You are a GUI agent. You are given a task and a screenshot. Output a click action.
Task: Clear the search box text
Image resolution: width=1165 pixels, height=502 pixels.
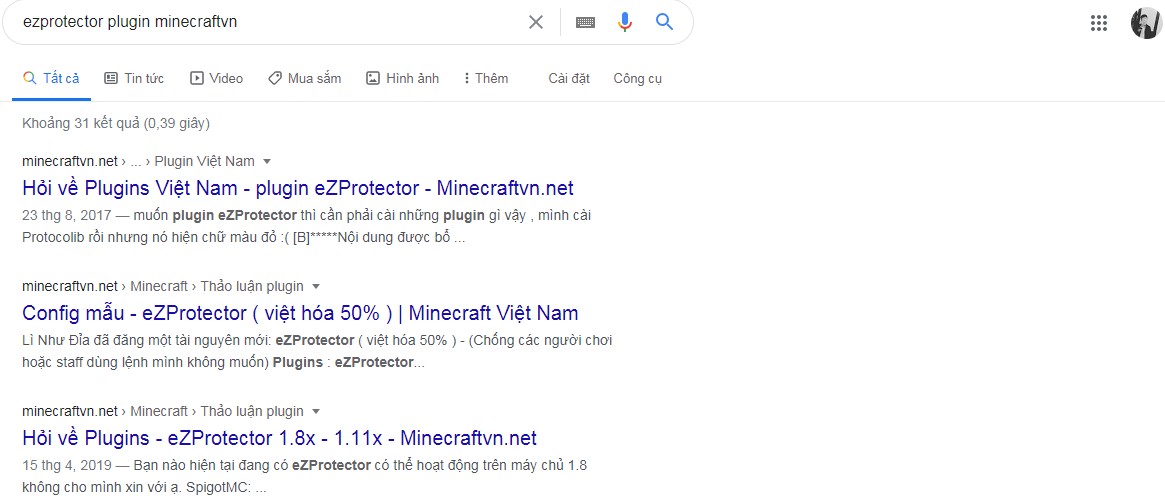click(x=536, y=22)
